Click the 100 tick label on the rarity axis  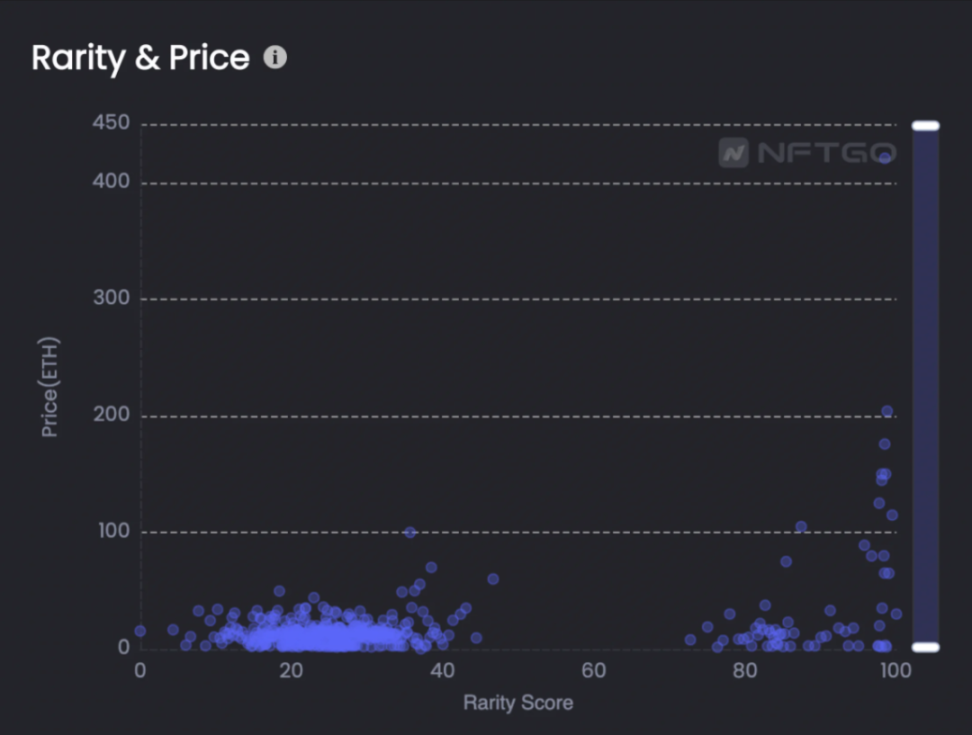pyautogui.click(x=895, y=670)
